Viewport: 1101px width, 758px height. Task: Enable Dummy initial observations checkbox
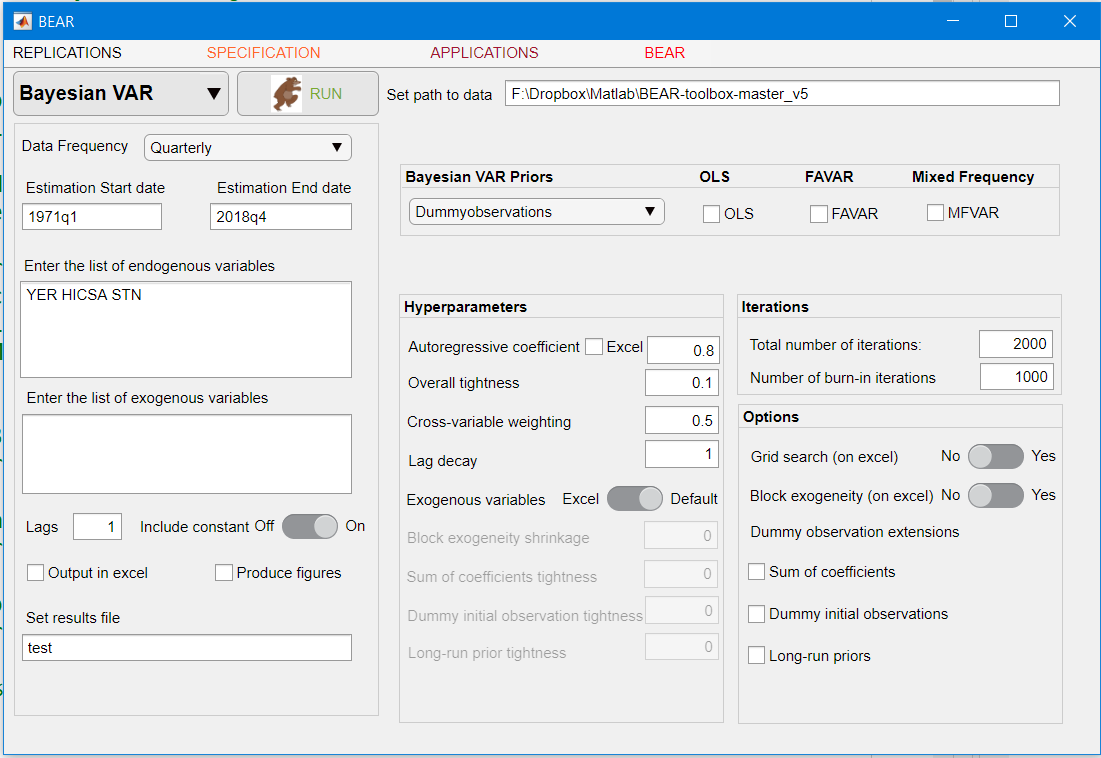pos(757,613)
